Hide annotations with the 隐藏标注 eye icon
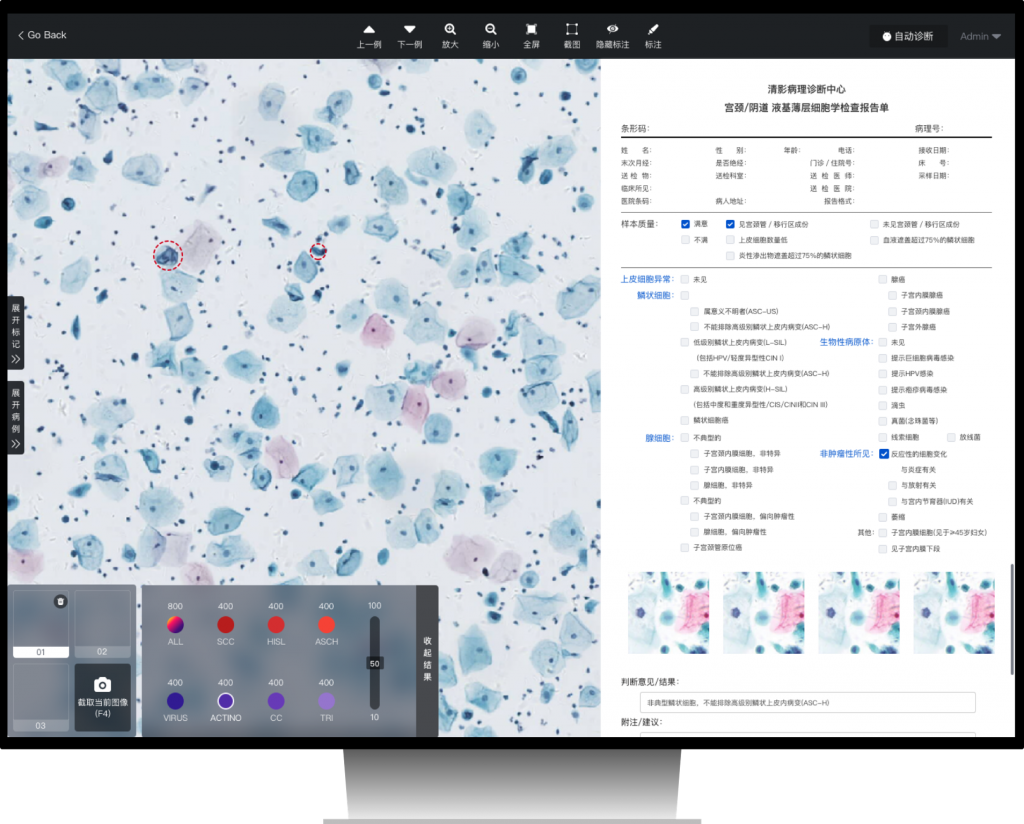Image resolution: width=1024 pixels, height=824 pixels. pyautogui.click(x=613, y=36)
